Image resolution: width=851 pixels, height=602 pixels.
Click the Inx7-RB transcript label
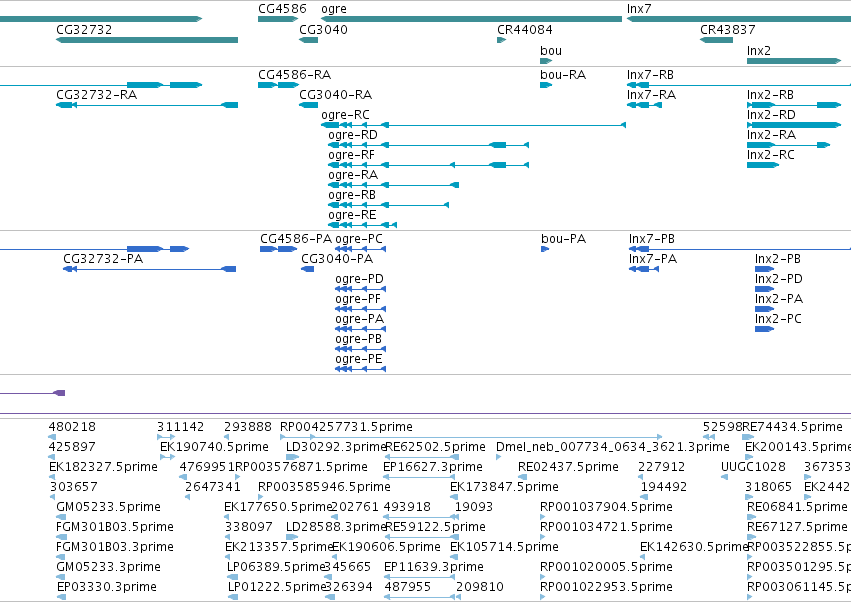(650, 74)
